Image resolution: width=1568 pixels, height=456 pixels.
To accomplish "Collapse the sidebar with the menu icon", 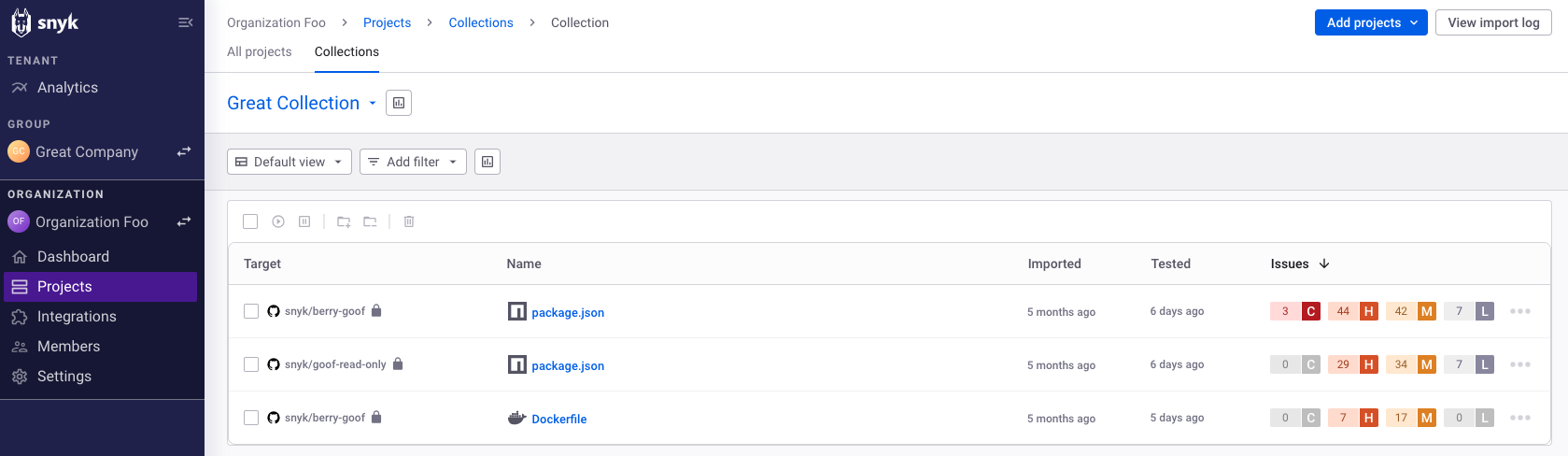I will pos(185,22).
